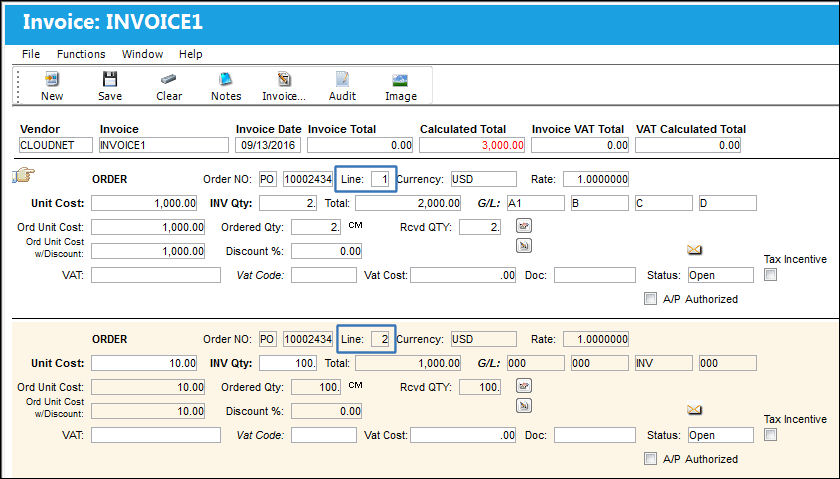
Task: Click the Invoice number field INVOICE1
Action: tap(164, 145)
